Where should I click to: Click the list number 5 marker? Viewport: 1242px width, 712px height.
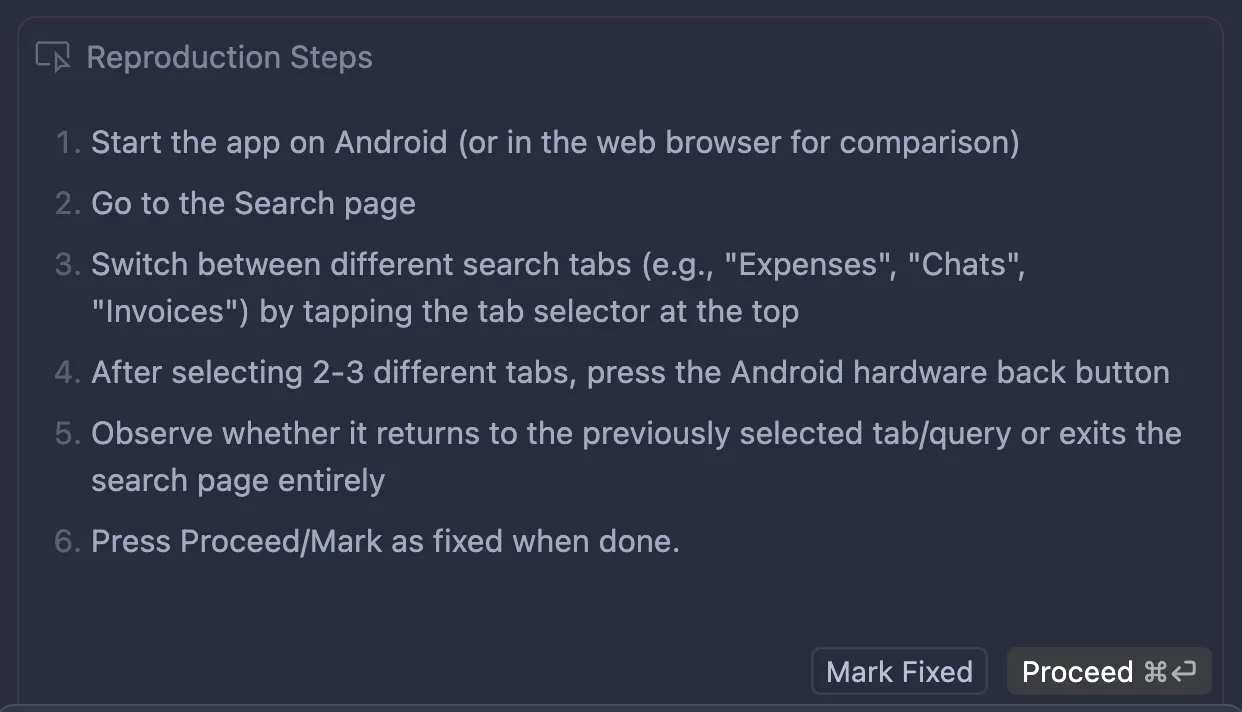pyautogui.click(x=67, y=434)
